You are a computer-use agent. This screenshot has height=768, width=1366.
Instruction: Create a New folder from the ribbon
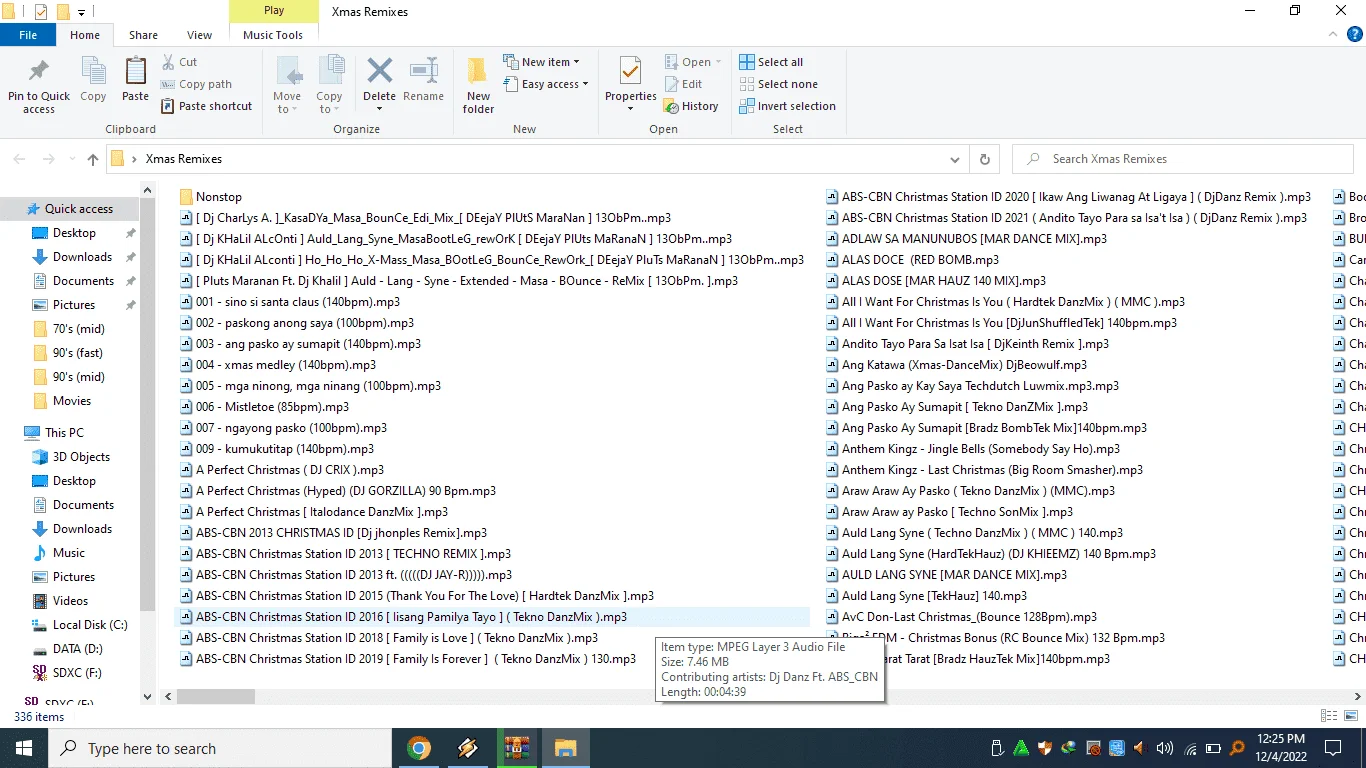tap(479, 85)
